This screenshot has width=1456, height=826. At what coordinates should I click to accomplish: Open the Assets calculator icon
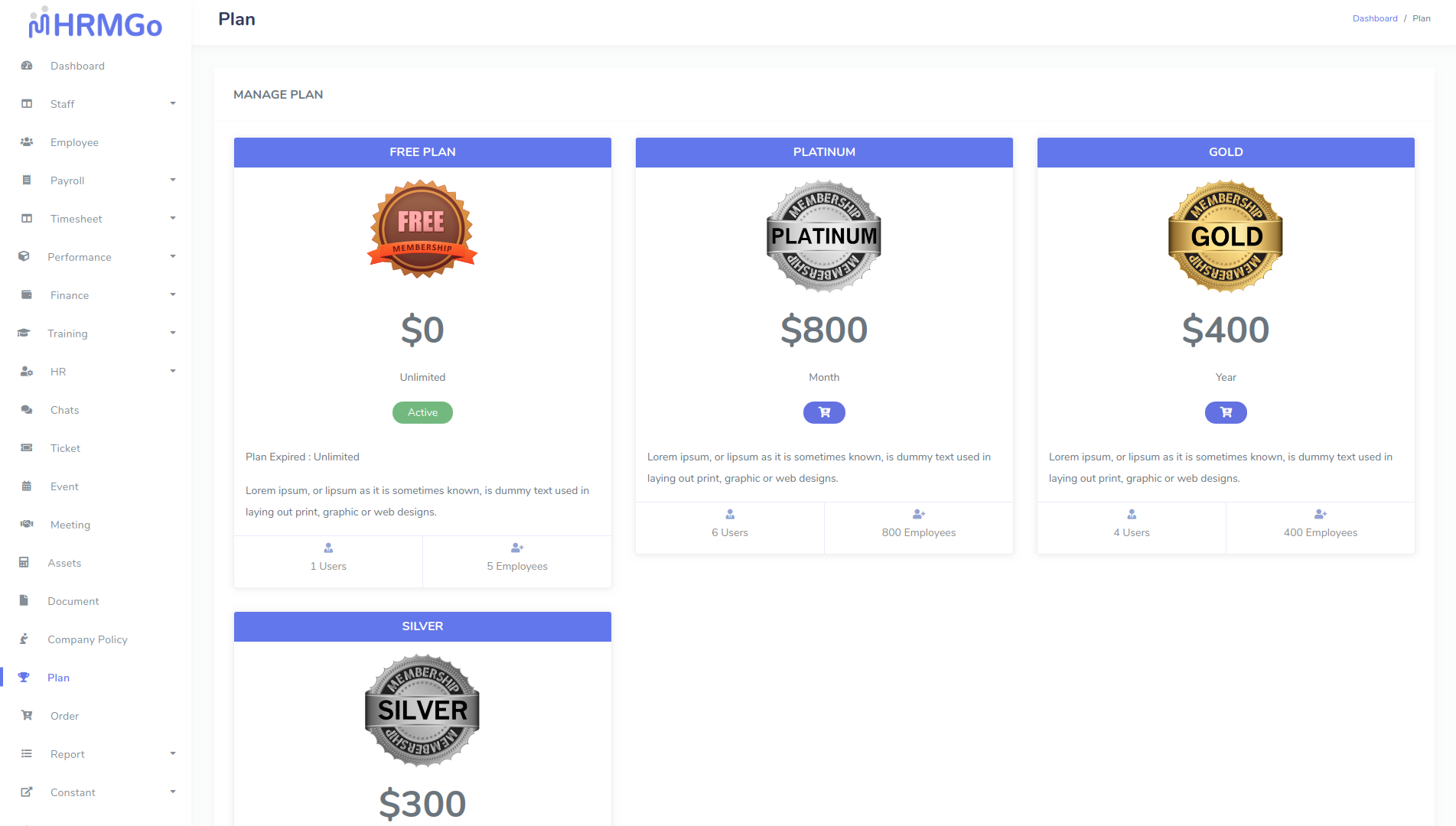click(x=24, y=563)
